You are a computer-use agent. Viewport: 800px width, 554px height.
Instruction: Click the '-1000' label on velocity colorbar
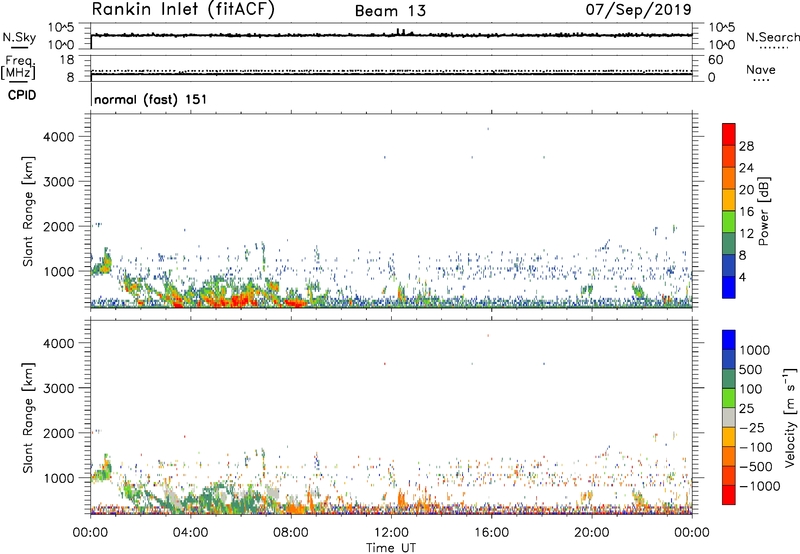(x=760, y=486)
